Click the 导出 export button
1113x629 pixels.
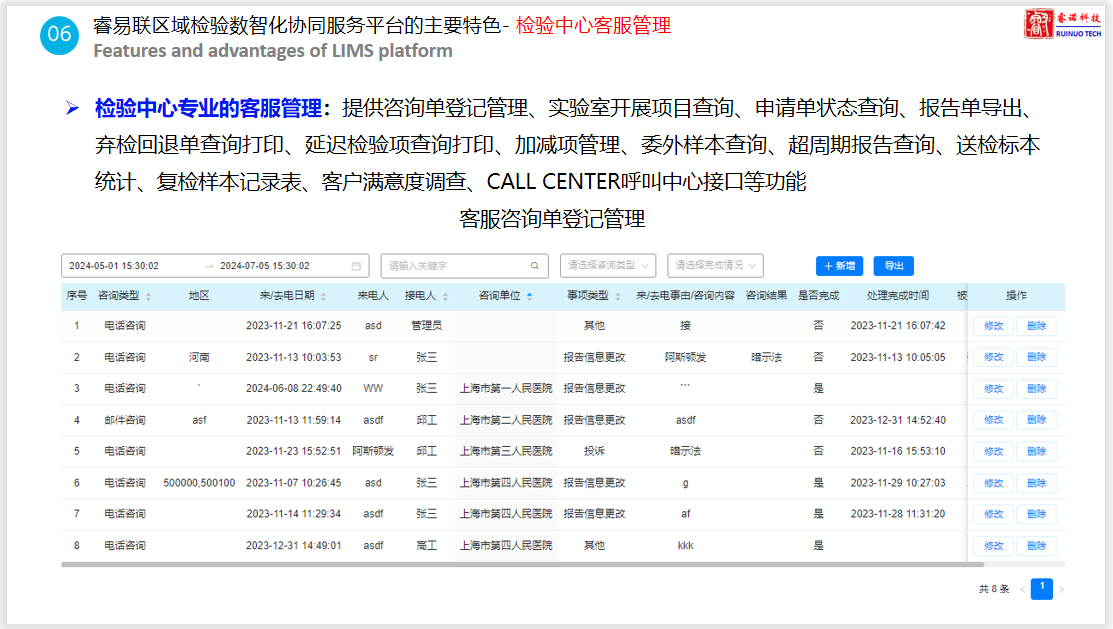coord(893,266)
